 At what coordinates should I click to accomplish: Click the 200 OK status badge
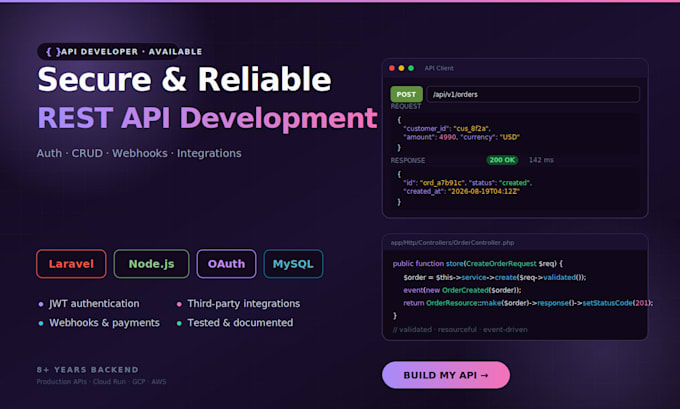pos(502,160)
